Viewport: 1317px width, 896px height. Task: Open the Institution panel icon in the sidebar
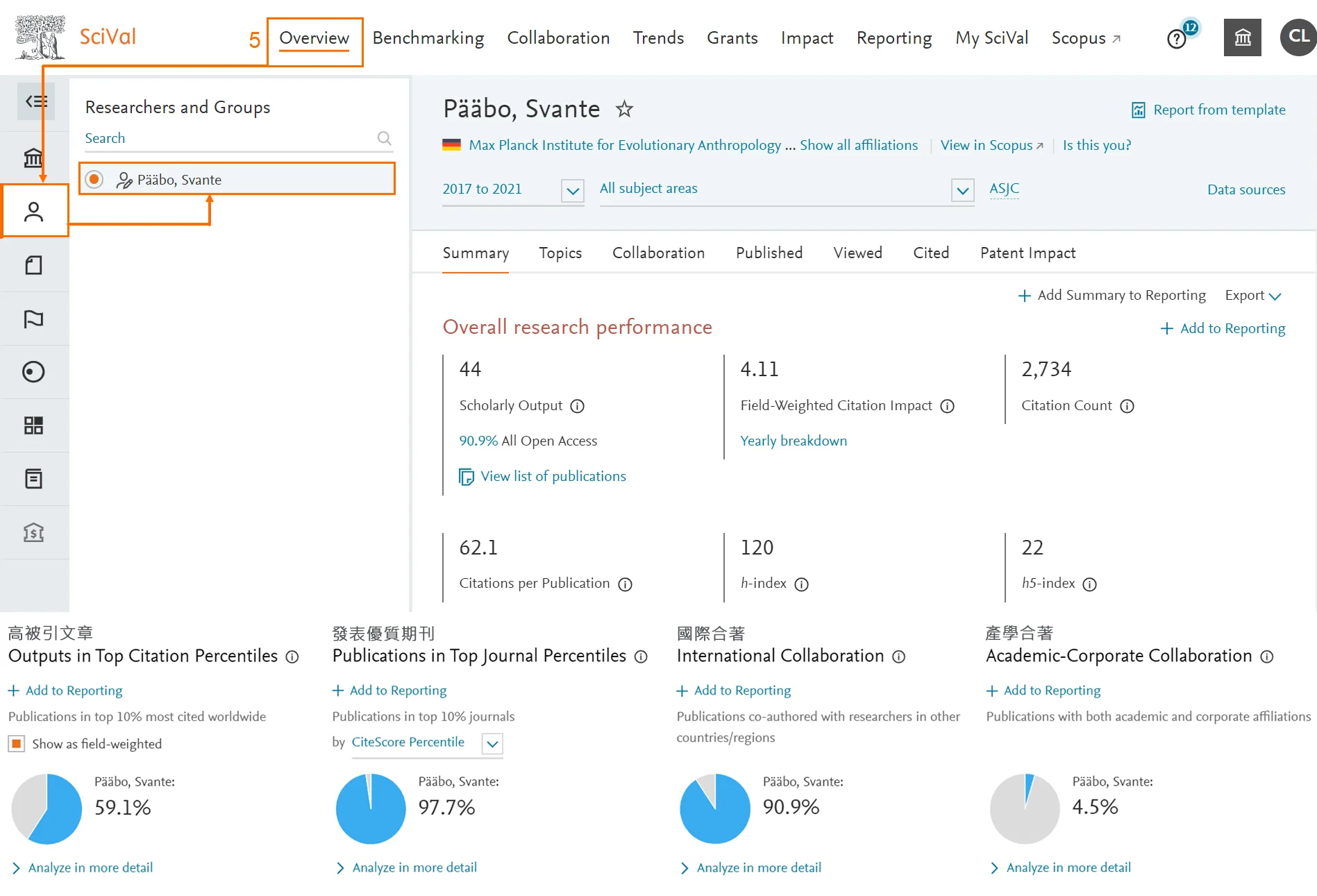point(33,157)
